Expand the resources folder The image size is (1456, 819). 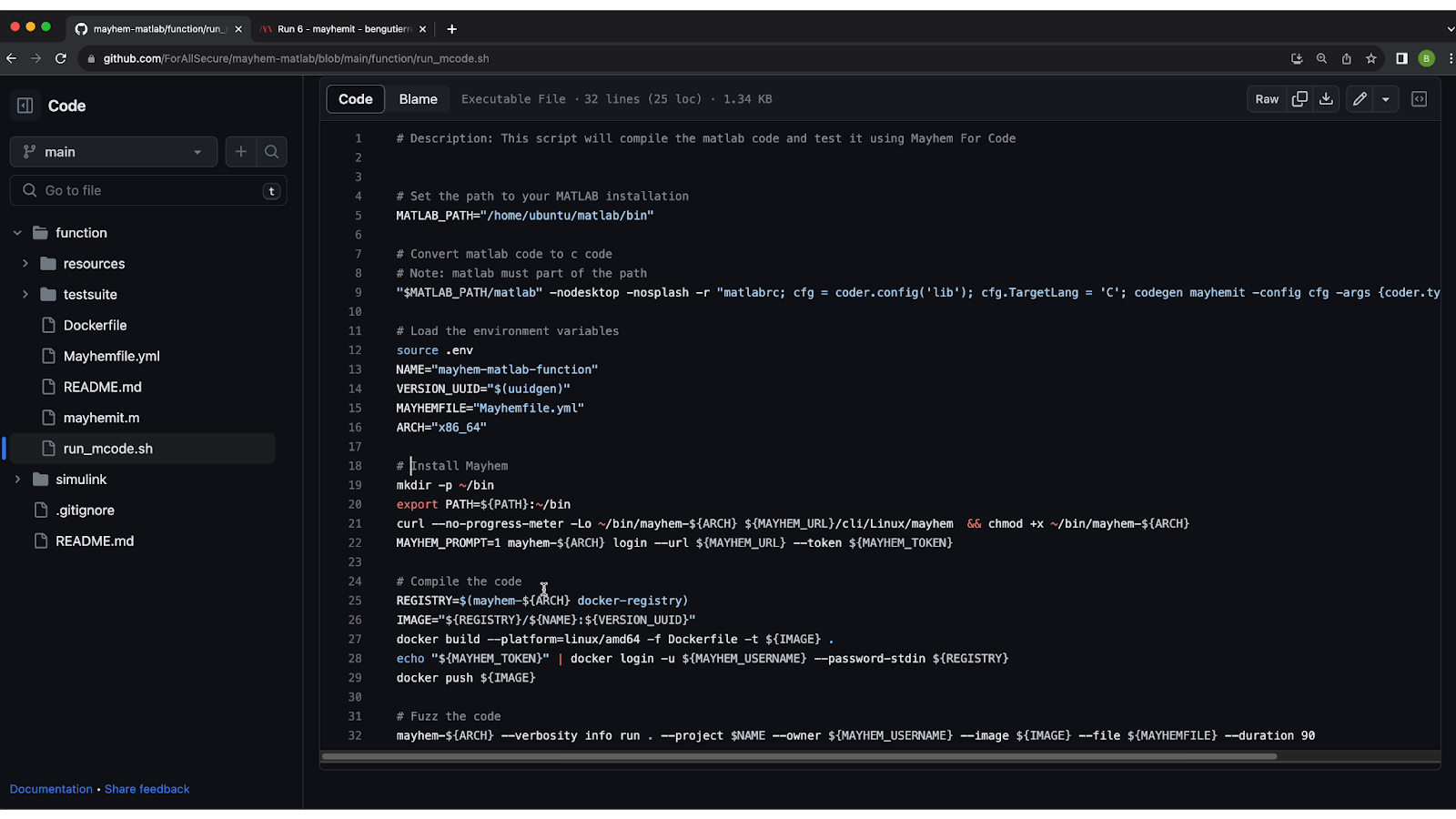(25, 264)
